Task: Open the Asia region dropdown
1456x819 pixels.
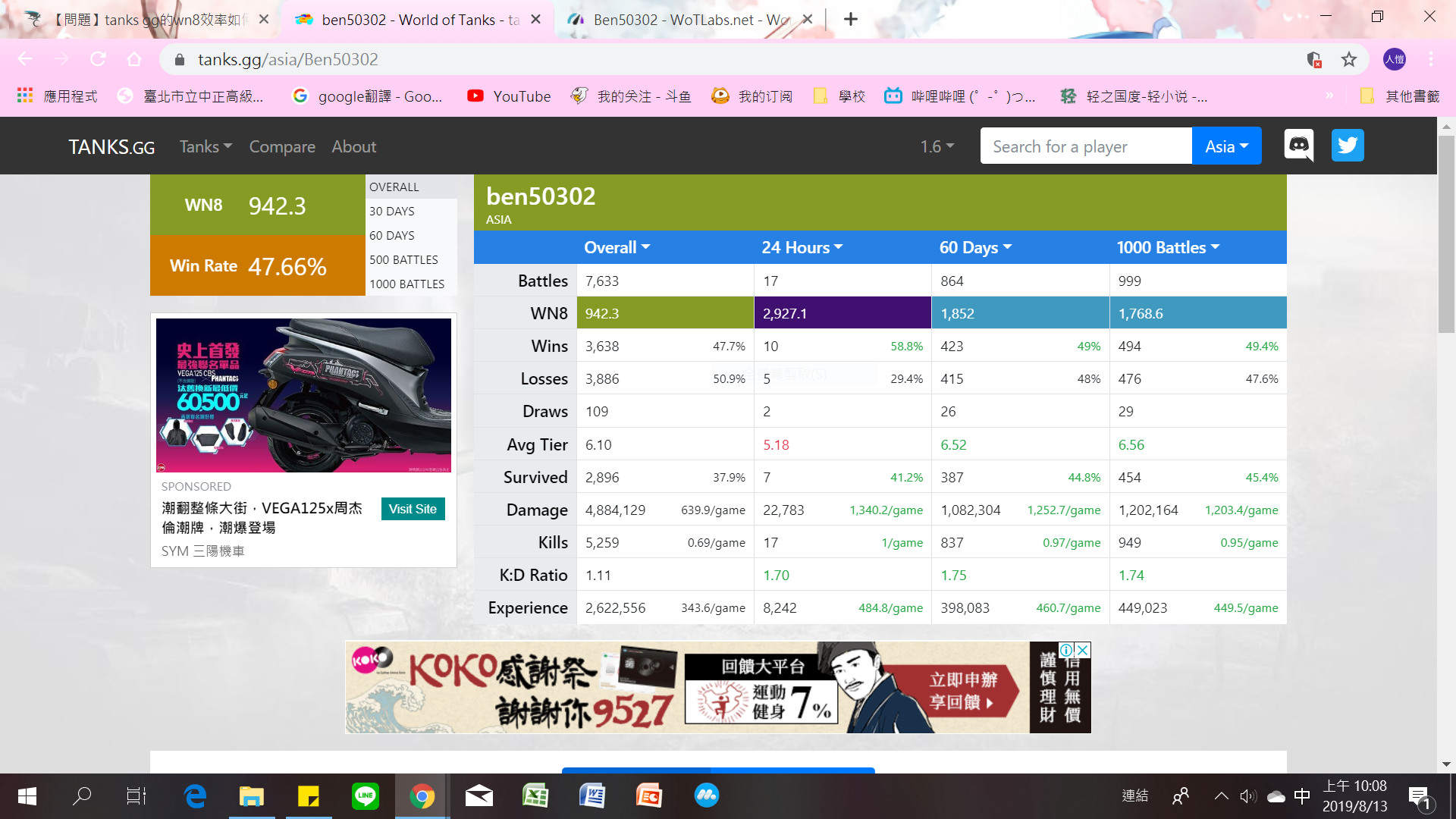Action: click(x=1226, y=146)
